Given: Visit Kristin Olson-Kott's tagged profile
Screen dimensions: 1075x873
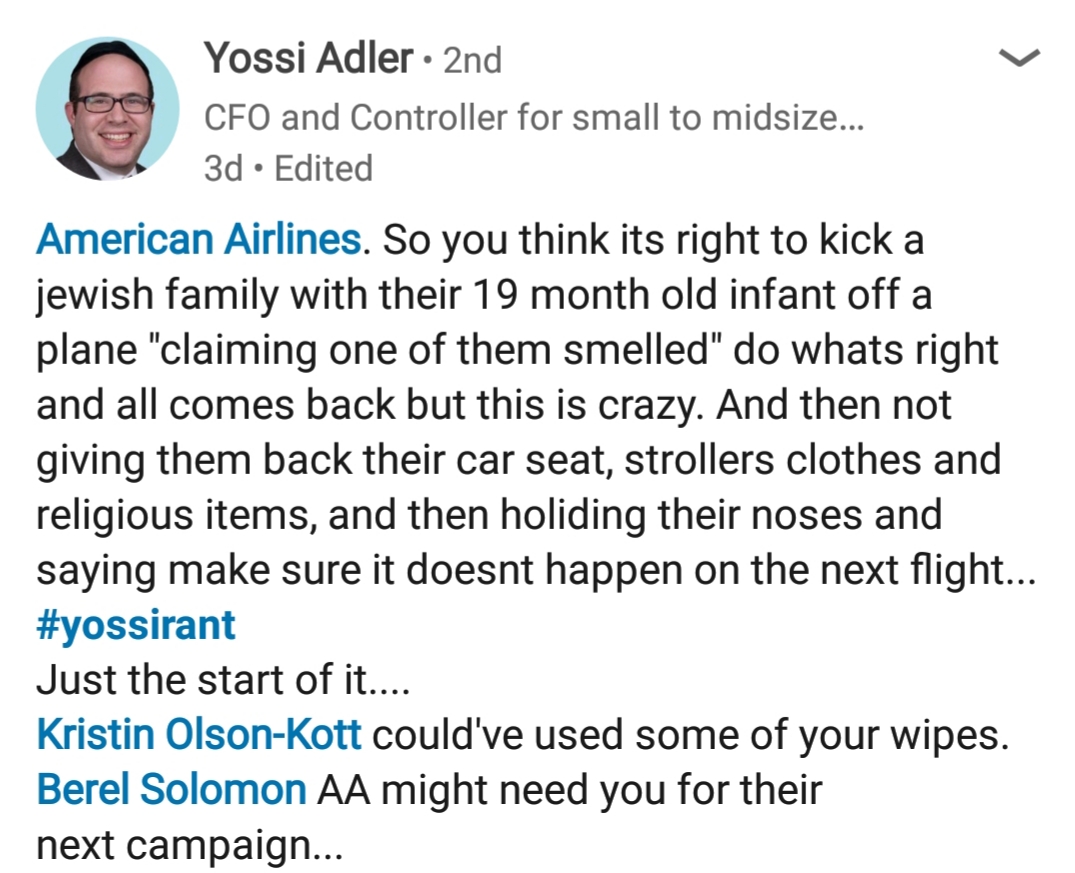Looking at the screenshot, I should coord(198,735).
